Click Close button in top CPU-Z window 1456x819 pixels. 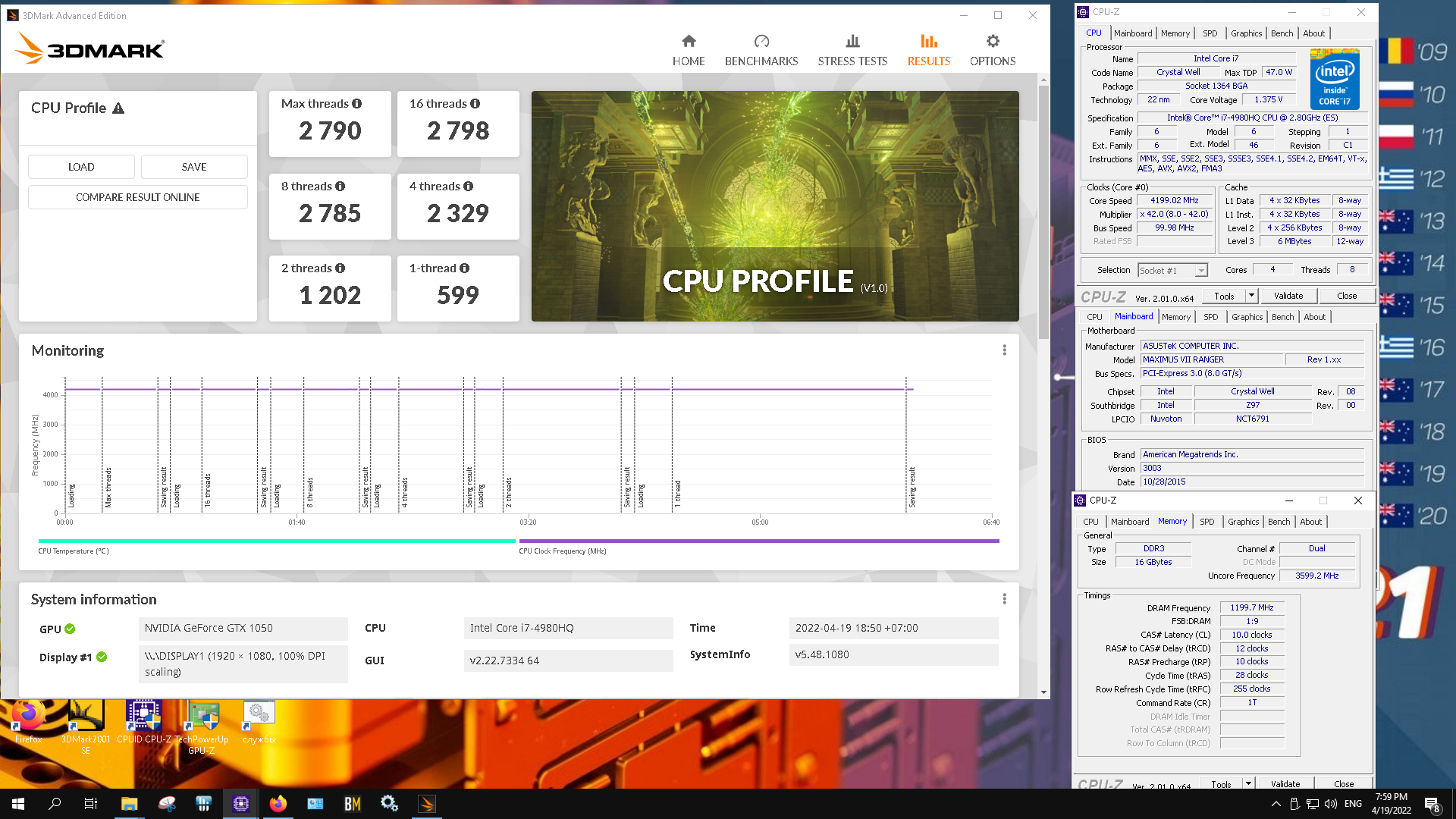tap(1347, 296)
